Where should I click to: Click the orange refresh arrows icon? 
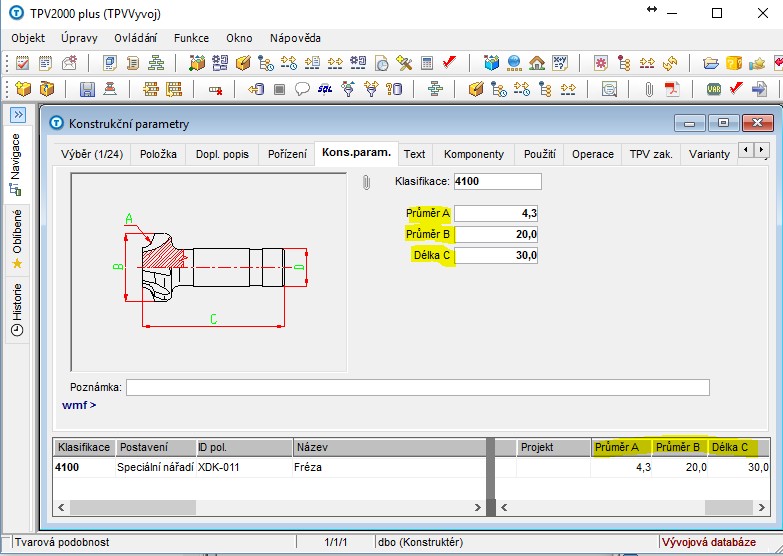[670, 63]
